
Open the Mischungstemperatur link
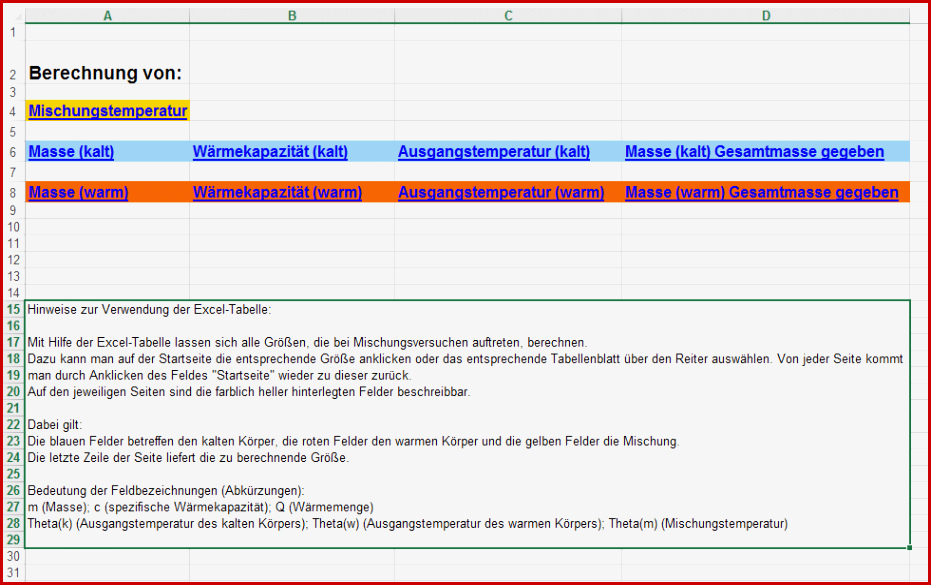tap(108, 111)
